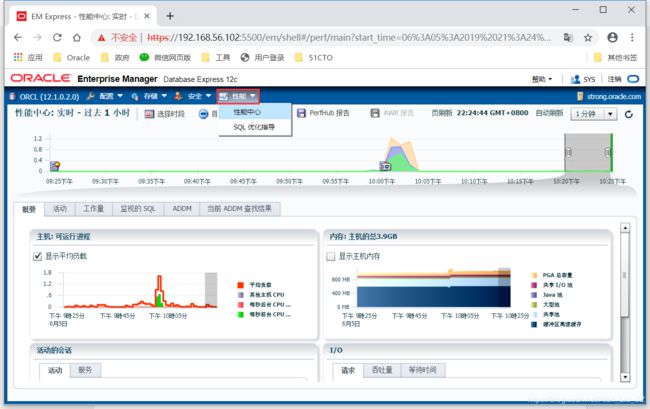Viewport: 650px width, 409px height.
Task: Switch to the 监视的 SQL tab
Action: coord(138,208)
